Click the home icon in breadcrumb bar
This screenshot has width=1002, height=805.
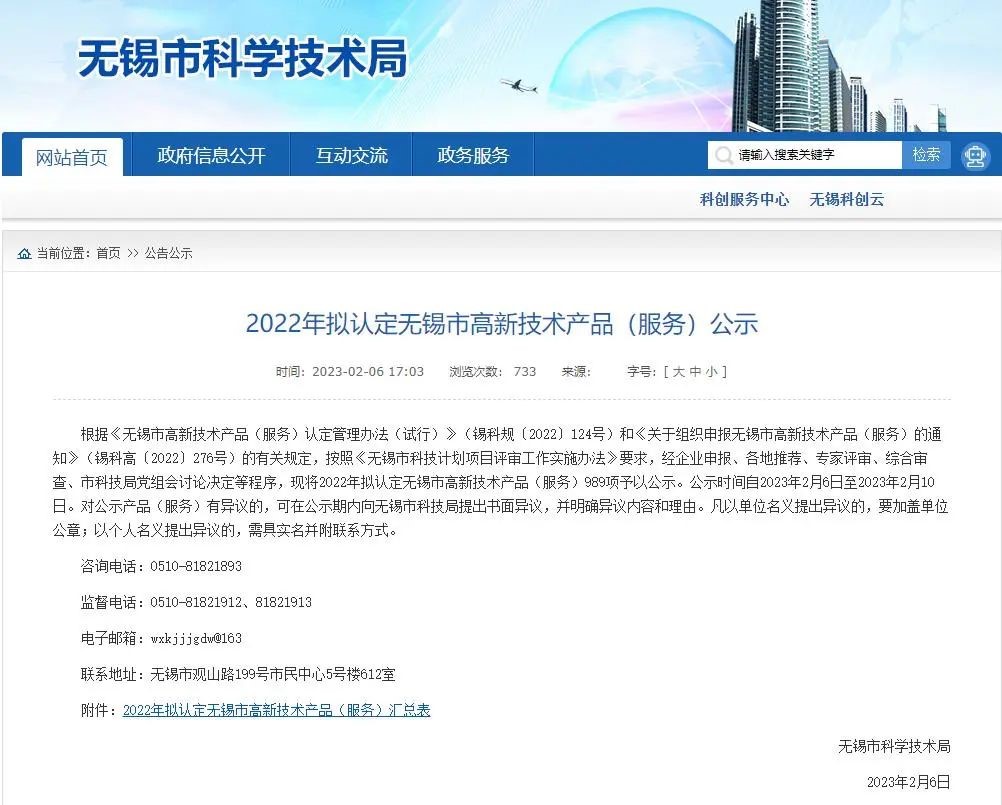pyautogui.click(x=24, y=254)
